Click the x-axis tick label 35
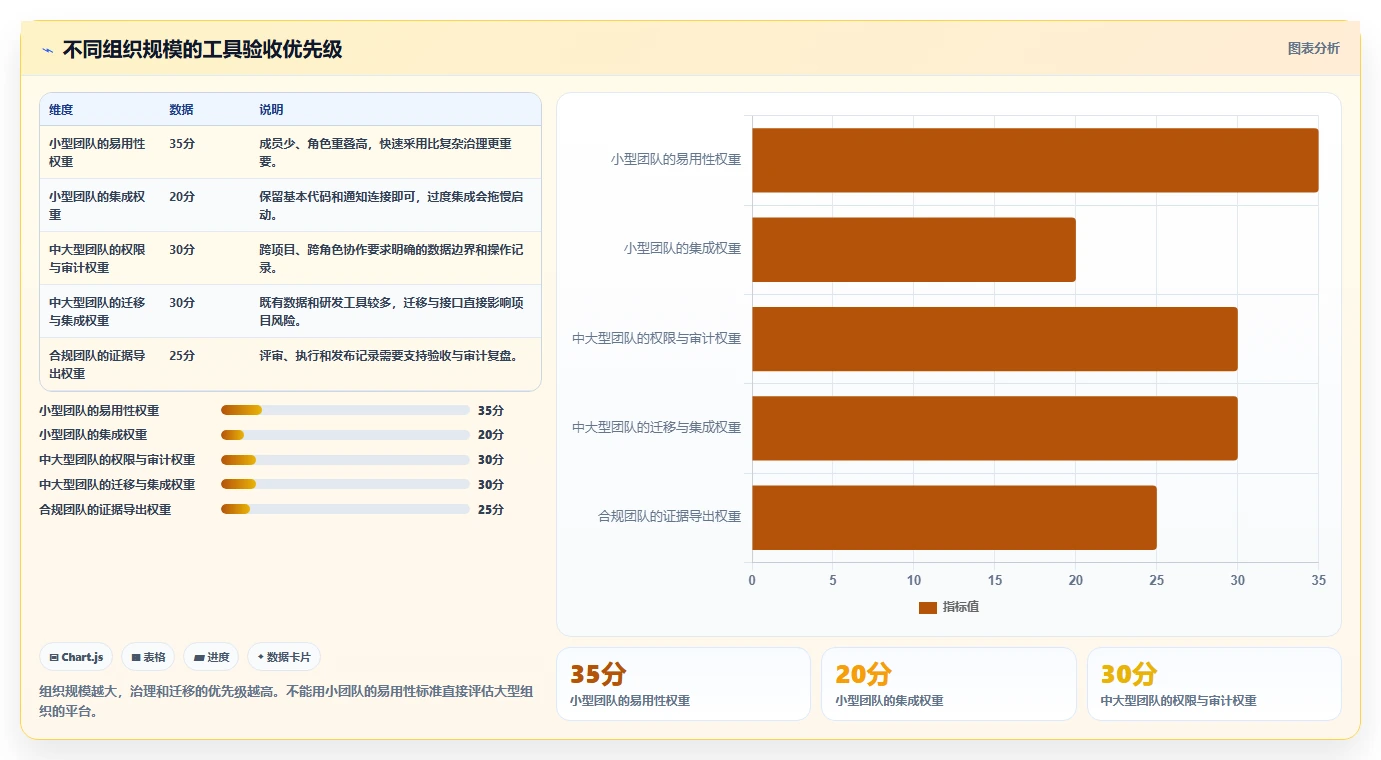Screen dimensions: 1381x760 [x=1318, y=580]
